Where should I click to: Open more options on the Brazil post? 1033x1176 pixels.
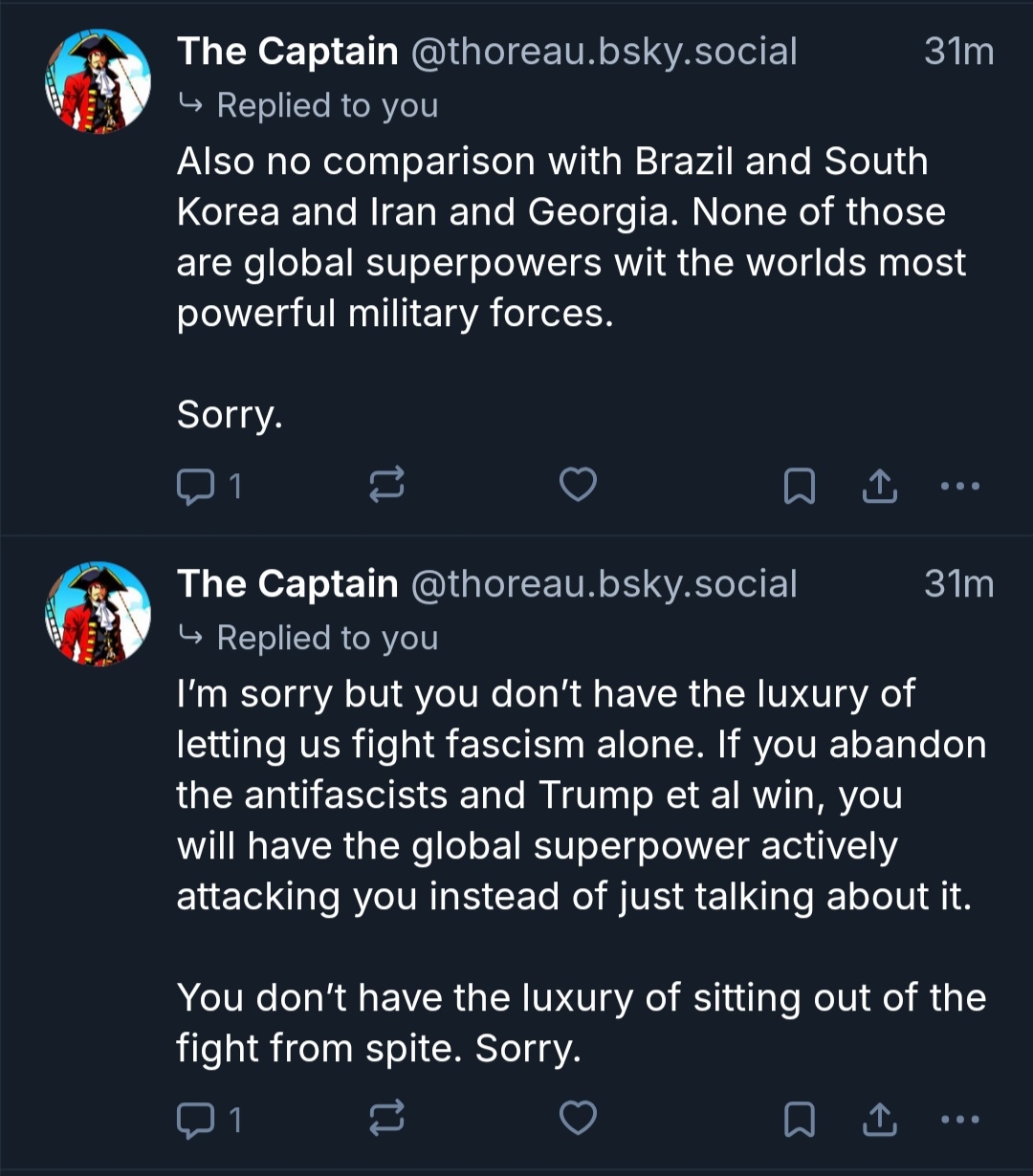[960, 486]
